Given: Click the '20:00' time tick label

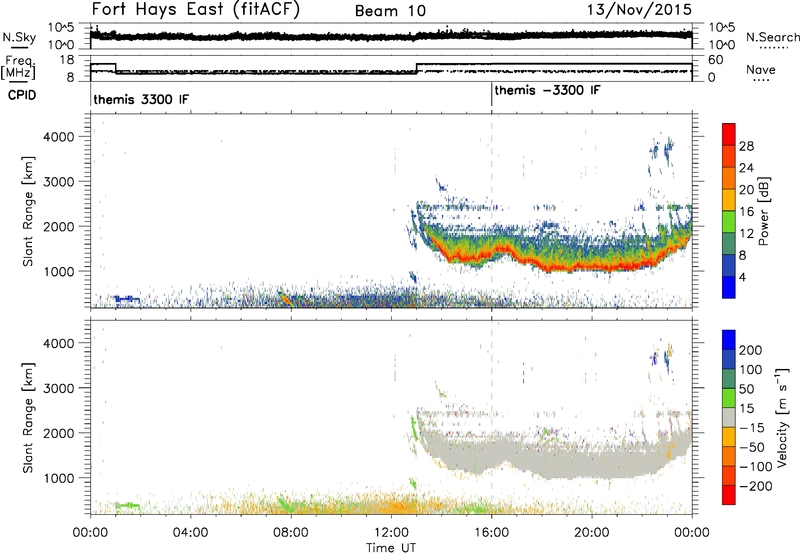Looking at the screenshot, I should click(591, 533).
